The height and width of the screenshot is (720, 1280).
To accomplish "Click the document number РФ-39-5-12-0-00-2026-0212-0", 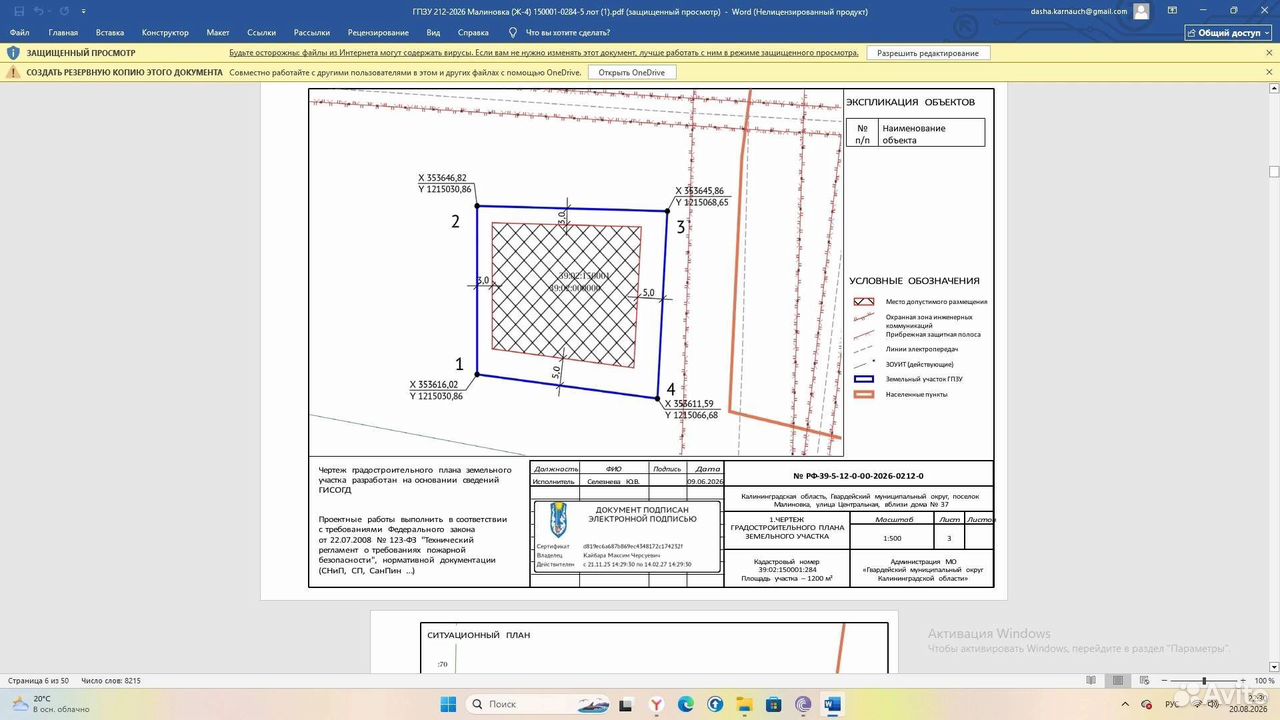I will 858,476.
